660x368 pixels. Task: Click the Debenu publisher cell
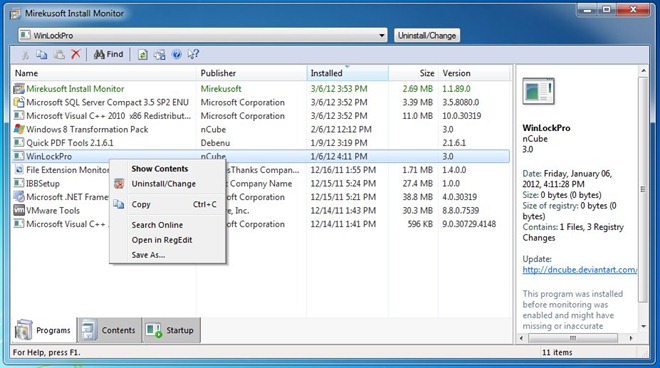tap(216, 143)
